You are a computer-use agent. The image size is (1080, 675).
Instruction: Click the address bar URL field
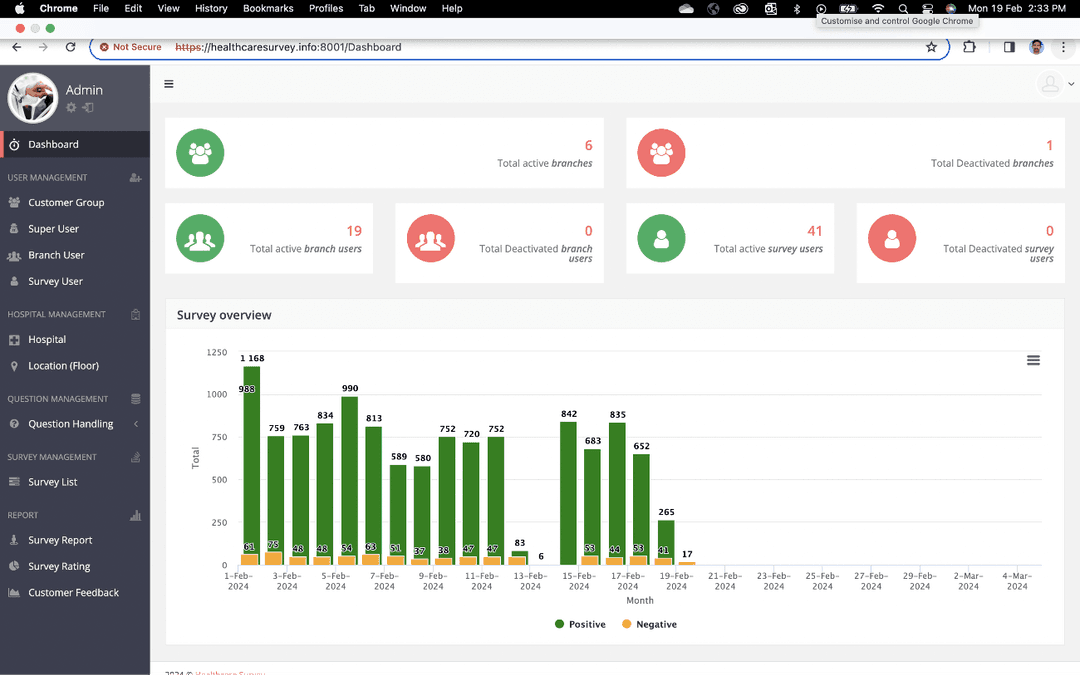point(500,47)
